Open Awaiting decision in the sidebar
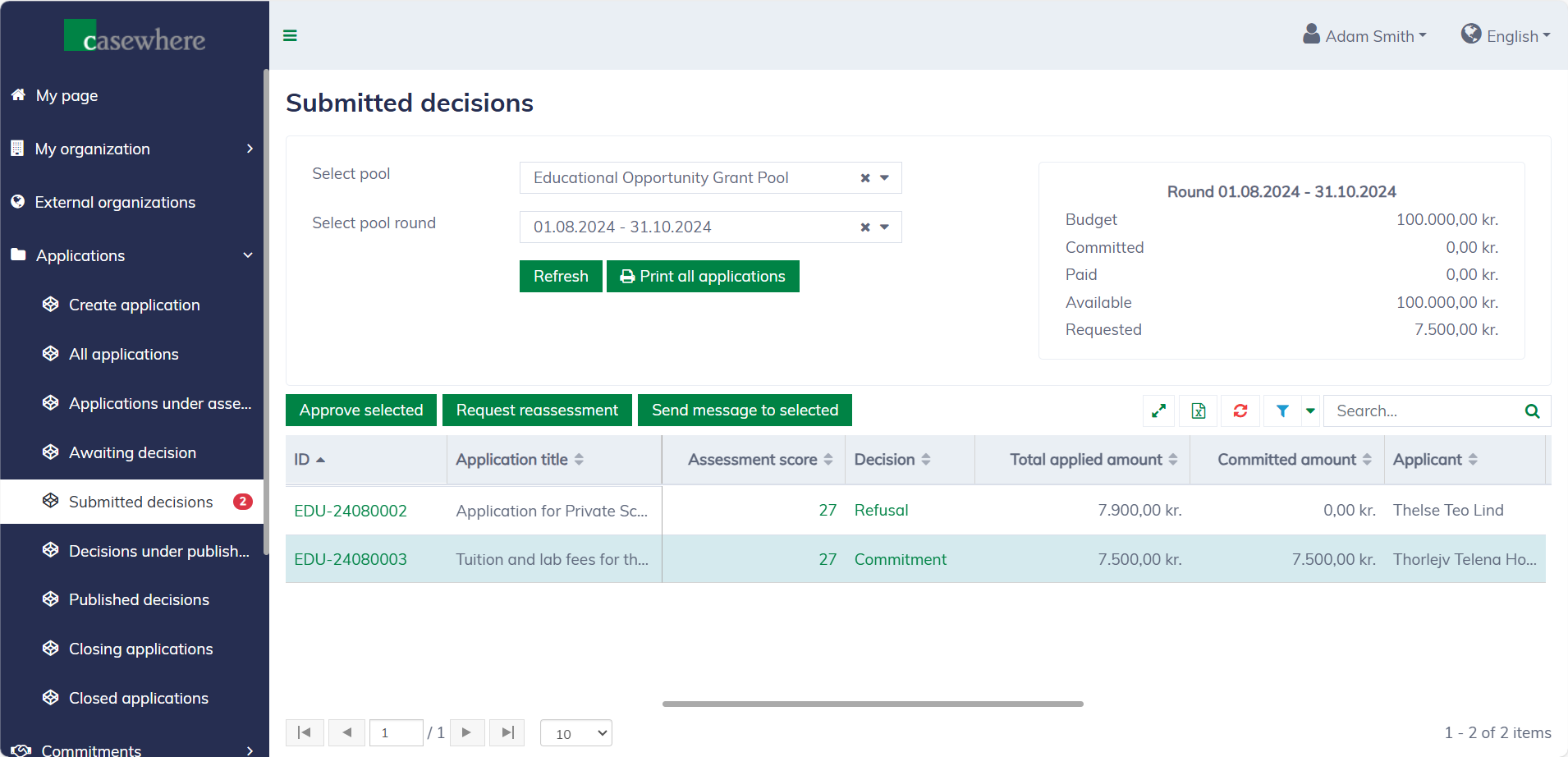 132,452
